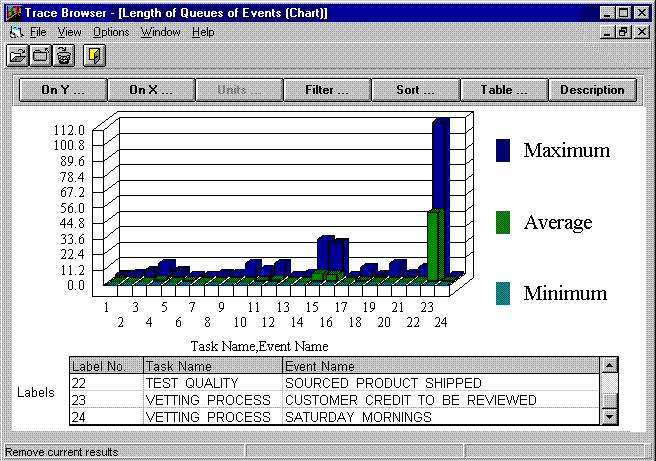Click the blue Maximum legend swatch
Viewport: 656px width, 461px height.
point(504,150)
